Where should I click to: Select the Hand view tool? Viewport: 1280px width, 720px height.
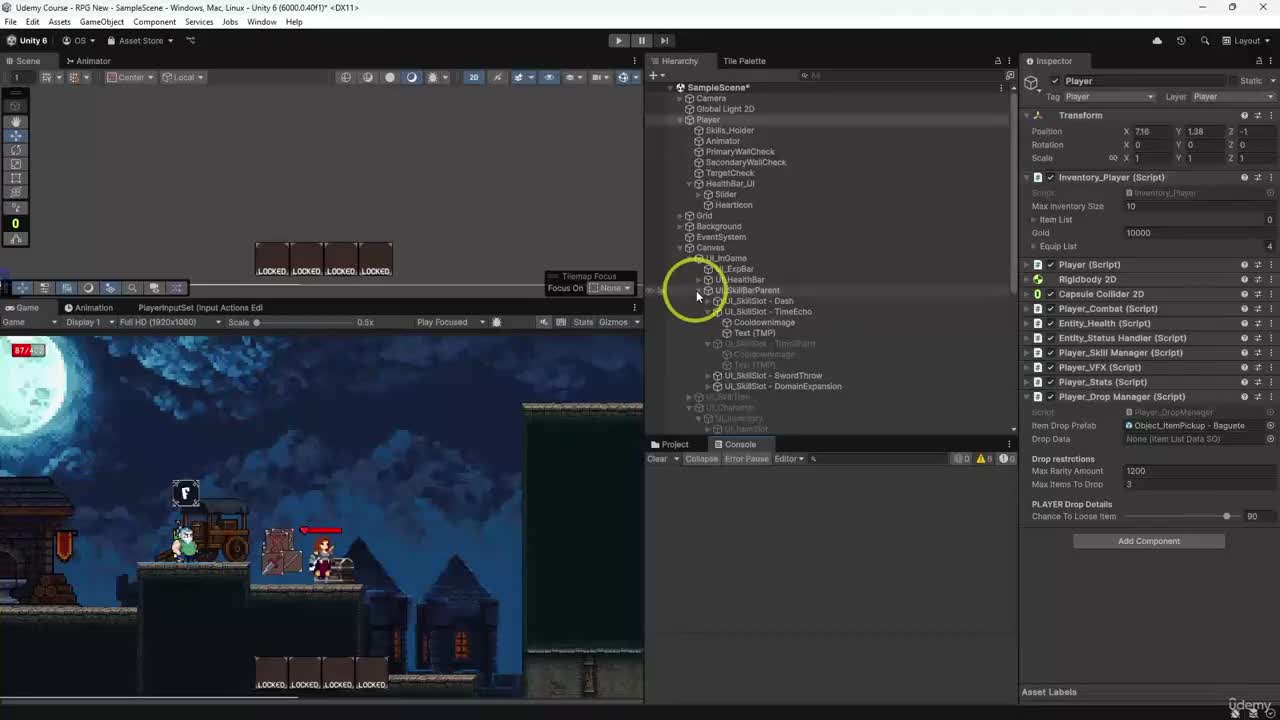[x=15, y=121]
